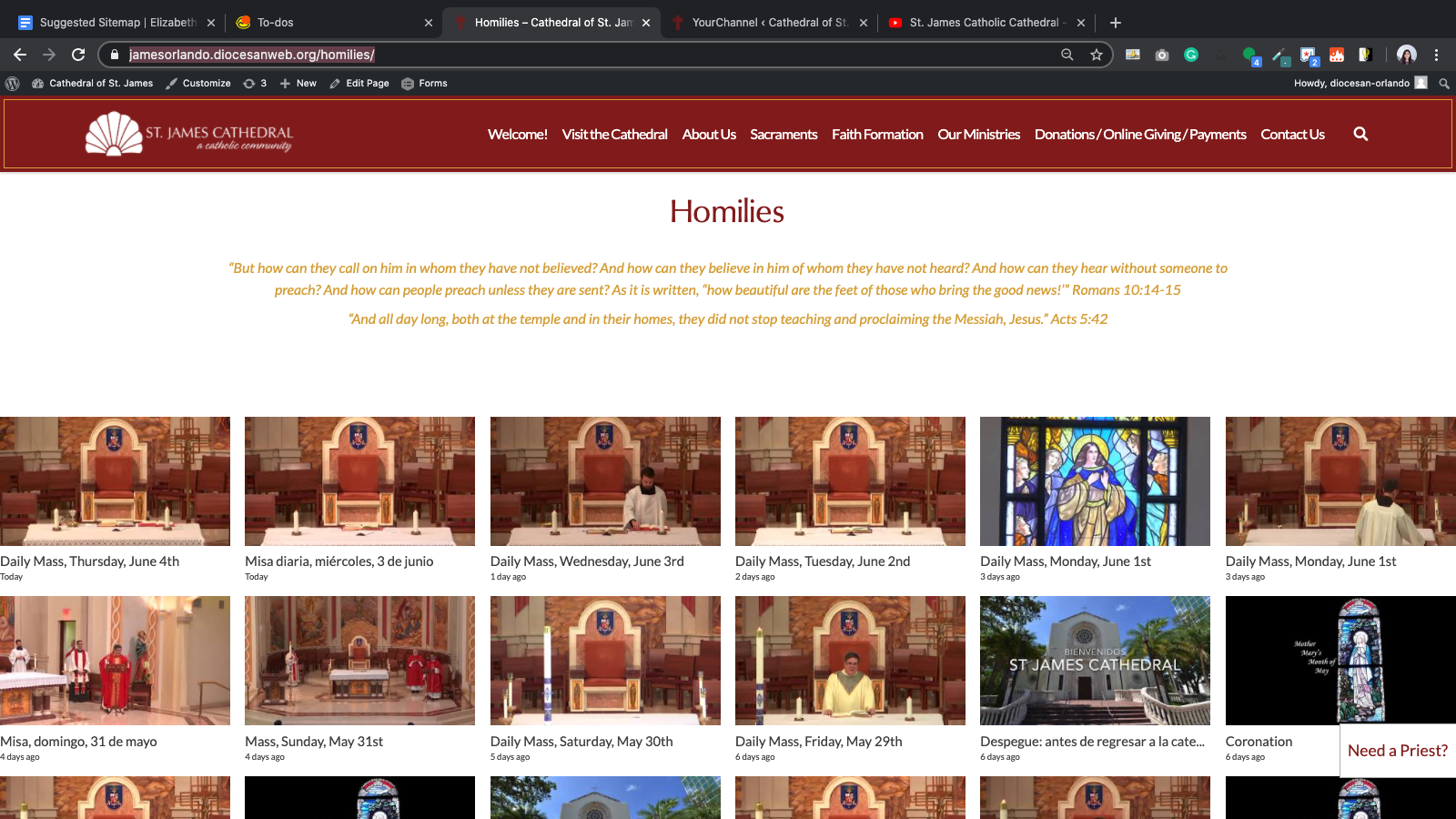Open Chrome three-dot menu
This screenshot has width=1456, height=819.
pos(1437,55)
